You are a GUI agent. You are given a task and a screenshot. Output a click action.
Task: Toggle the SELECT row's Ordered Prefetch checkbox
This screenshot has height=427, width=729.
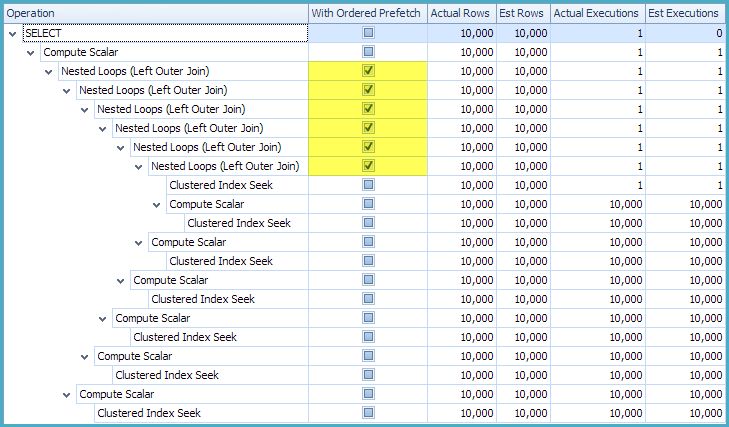[x=368, y=33]
